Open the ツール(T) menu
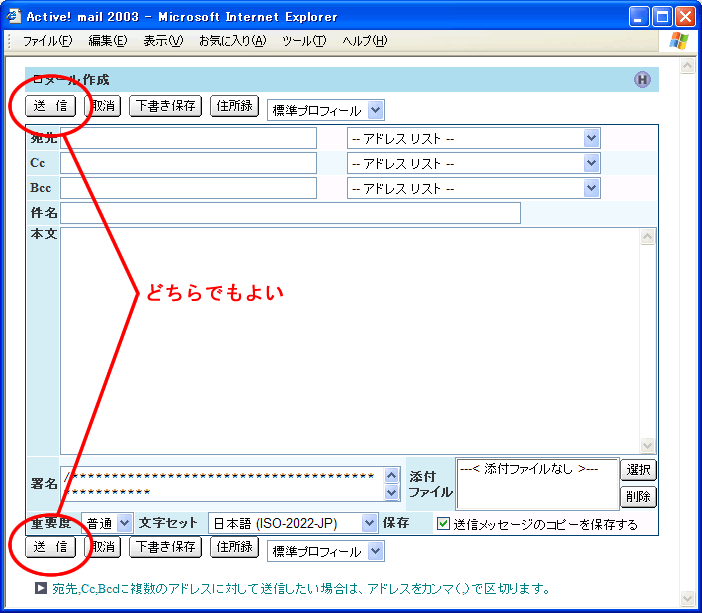This screenshot has height=613, width=702. pyautogui.click(x=304, y=41)
